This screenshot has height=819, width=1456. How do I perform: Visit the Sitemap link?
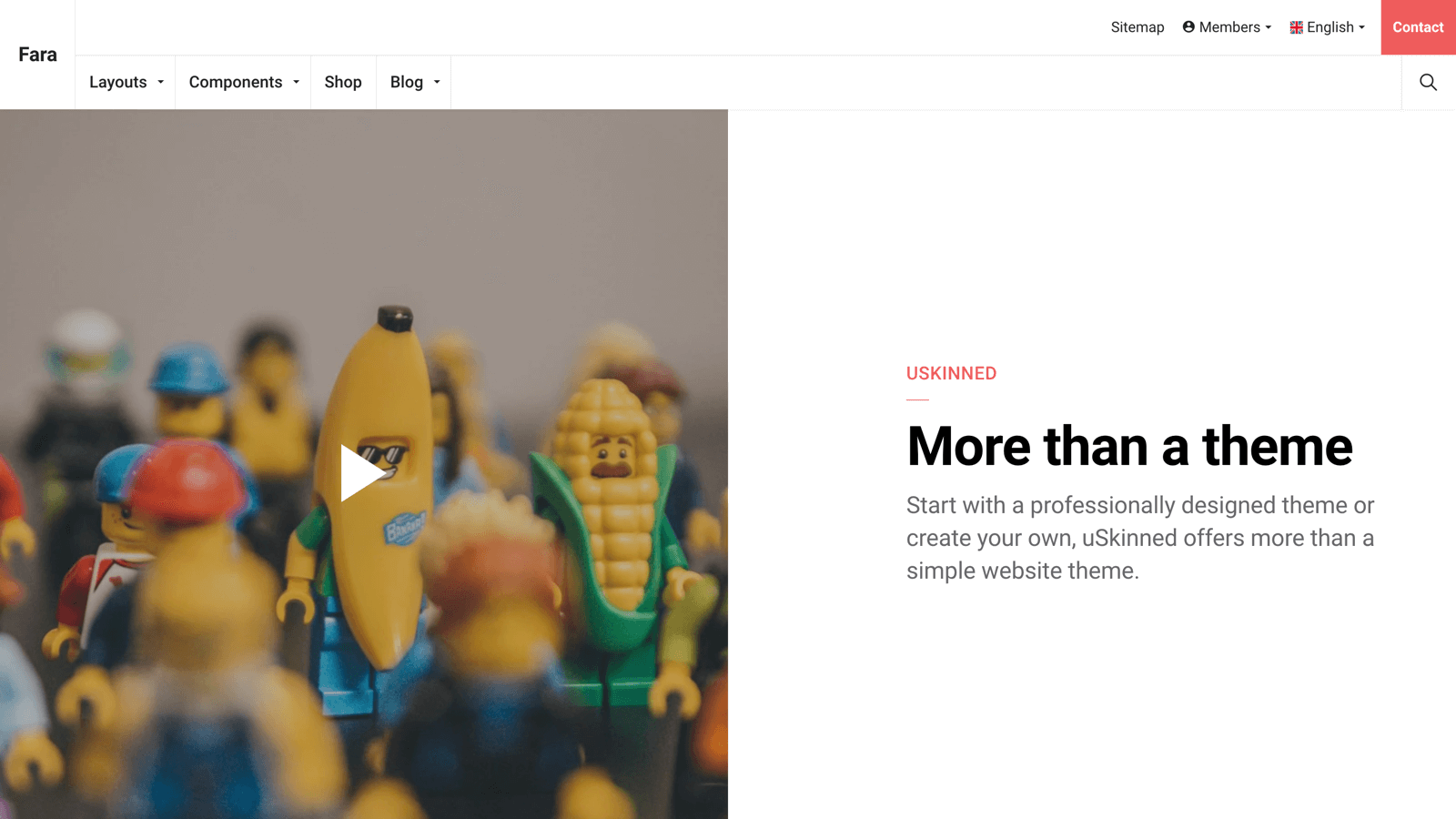tap(1137, 27)
